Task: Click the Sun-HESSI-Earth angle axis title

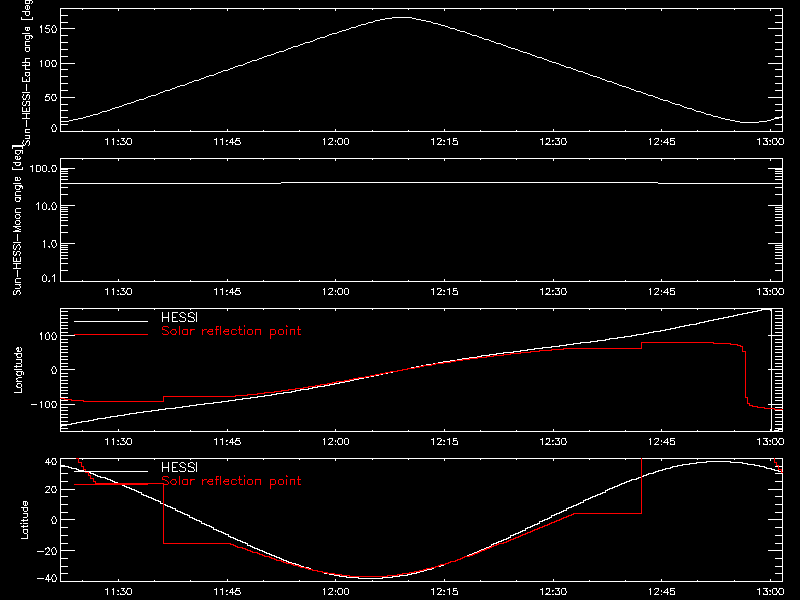Action: coord(28,73)
